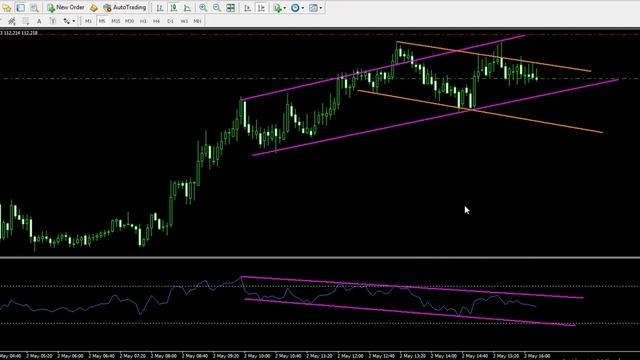The width and height of the screenshot is (640, 360).
Task: Select the text label A tool
Action: coord(39,21)
